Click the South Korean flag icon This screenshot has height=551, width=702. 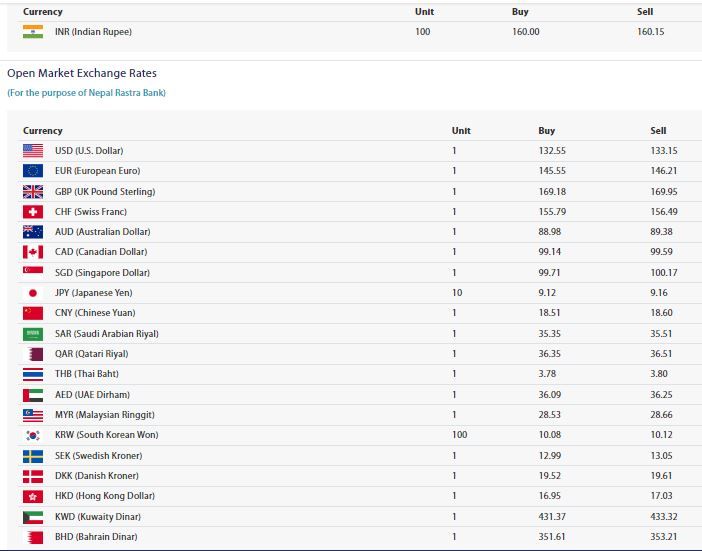(x=33, y=435)
